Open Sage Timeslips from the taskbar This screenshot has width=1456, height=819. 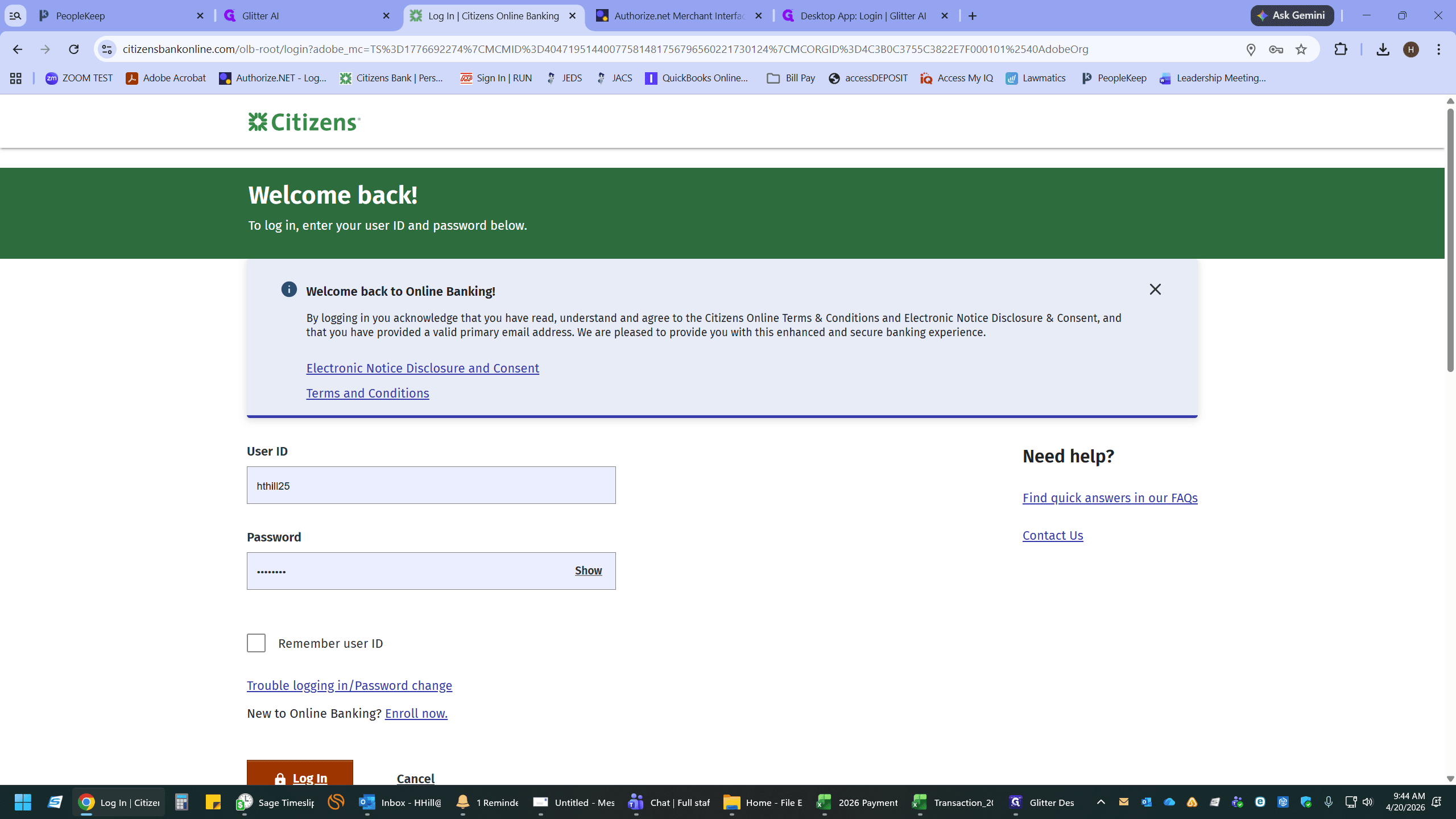coord(275,803)
